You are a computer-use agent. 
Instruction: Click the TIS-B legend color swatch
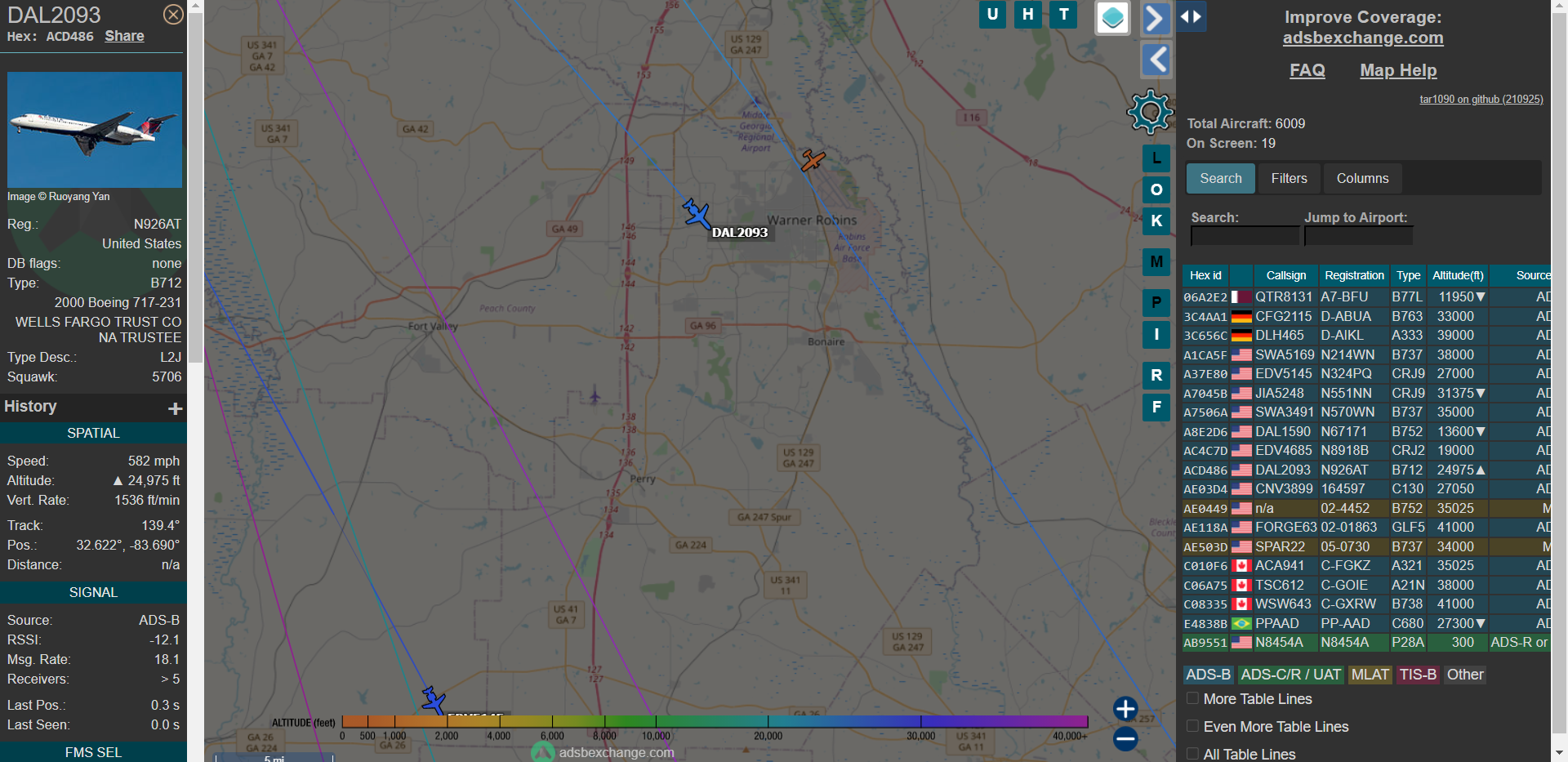[x=1417, y=675]
